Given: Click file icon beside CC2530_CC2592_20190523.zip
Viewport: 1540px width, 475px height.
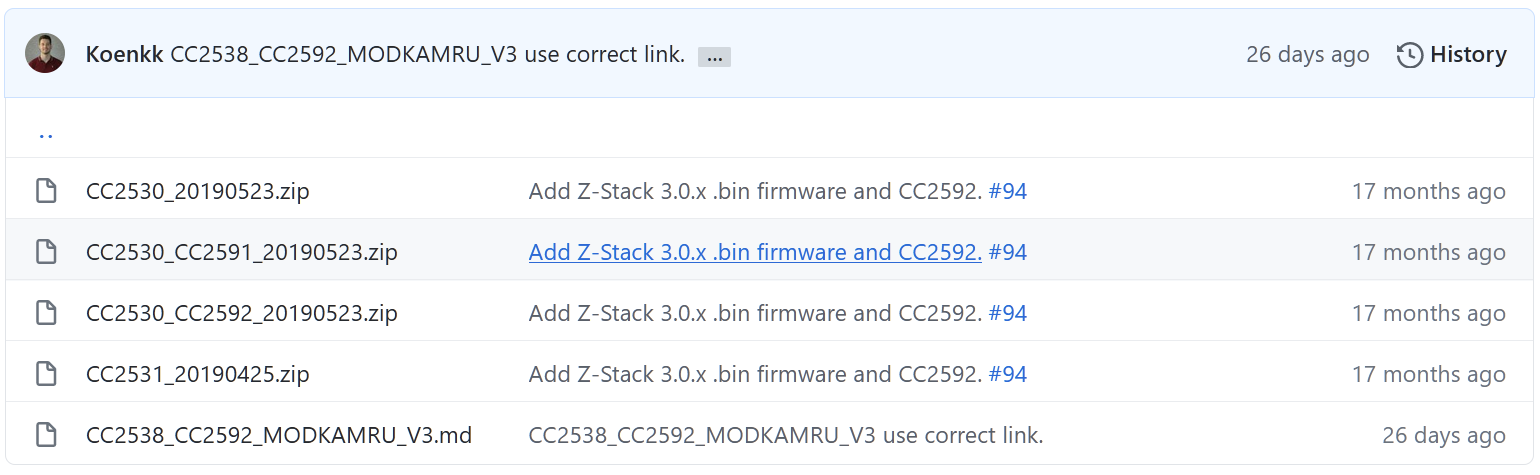Looking at the screenshot, I should click(x=46, y=313).
